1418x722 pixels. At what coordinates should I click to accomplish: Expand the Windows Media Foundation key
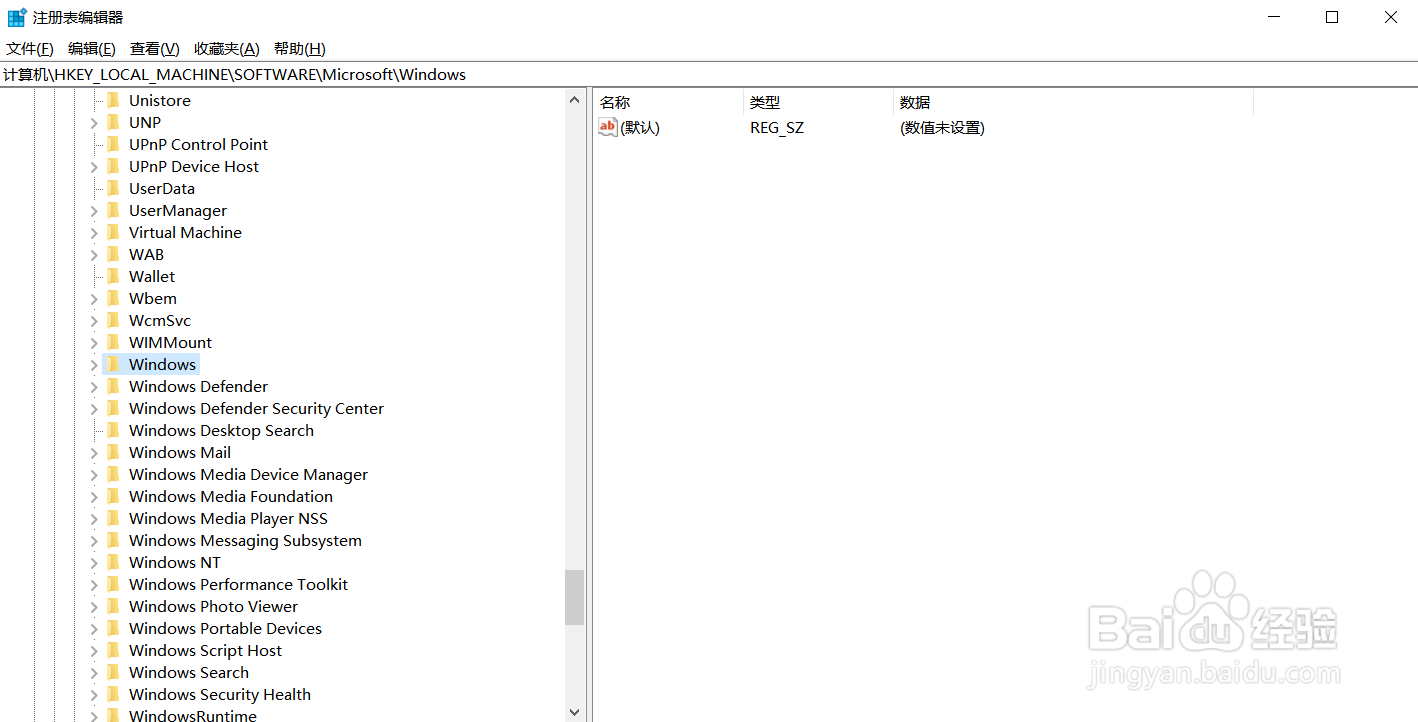coord(94,496)
